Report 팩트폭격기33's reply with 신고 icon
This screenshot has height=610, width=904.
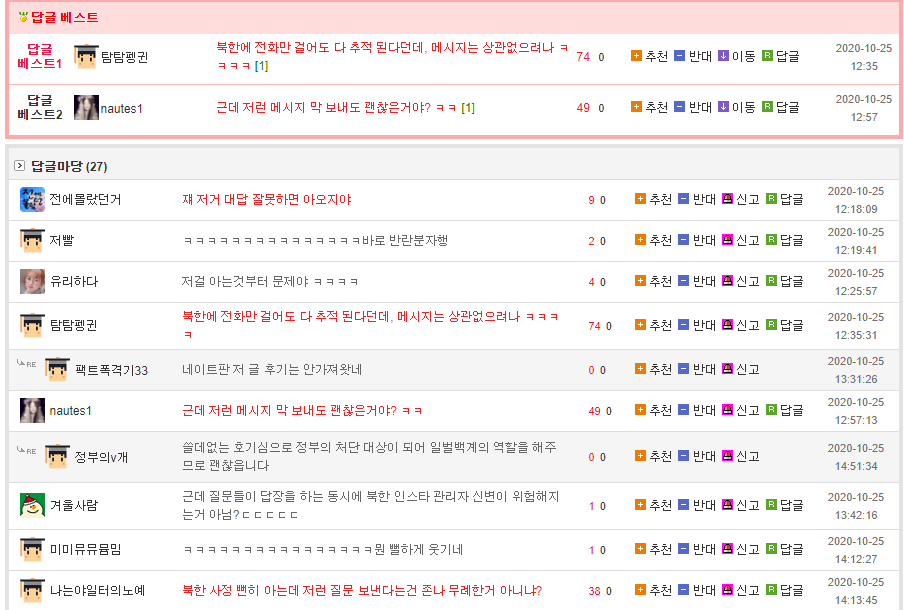point(727,370)
